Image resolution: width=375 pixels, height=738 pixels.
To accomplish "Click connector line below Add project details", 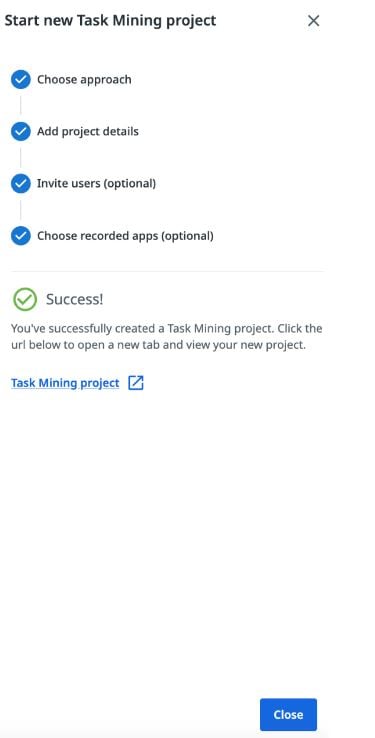I will coord(21,158).
